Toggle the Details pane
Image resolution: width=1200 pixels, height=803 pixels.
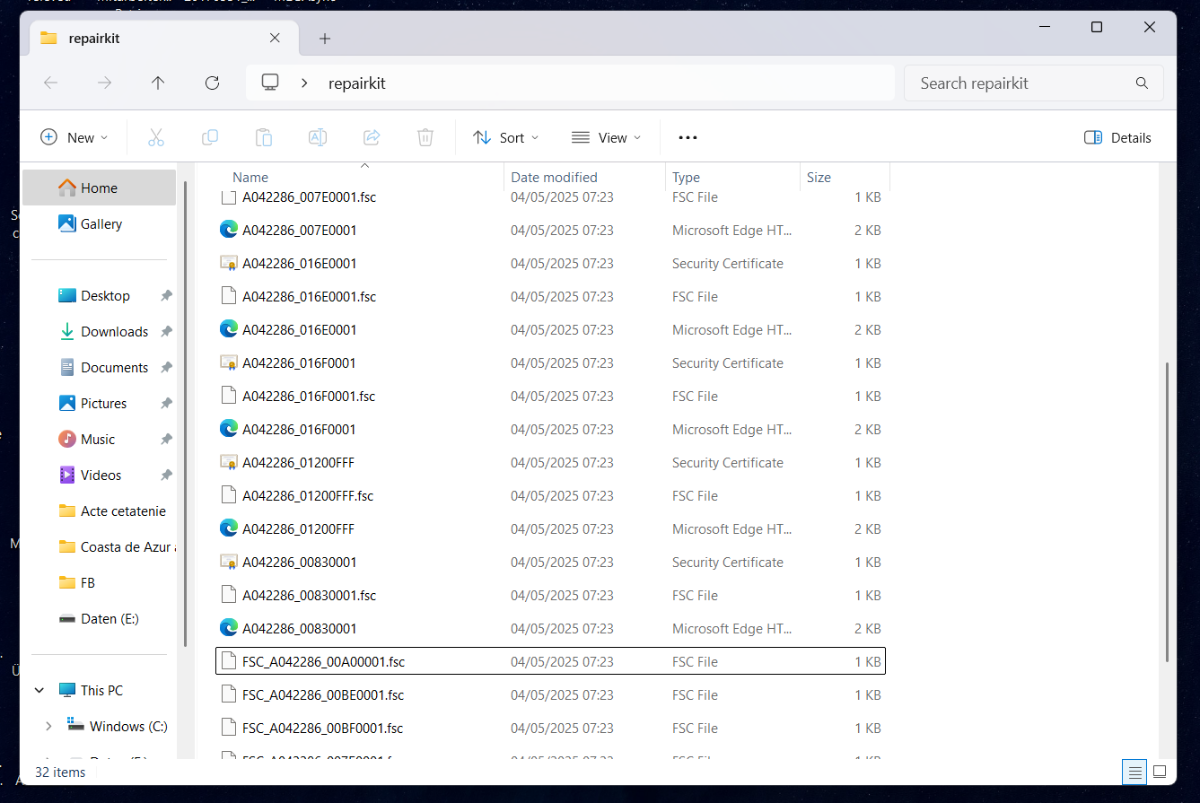(1118, 138)
